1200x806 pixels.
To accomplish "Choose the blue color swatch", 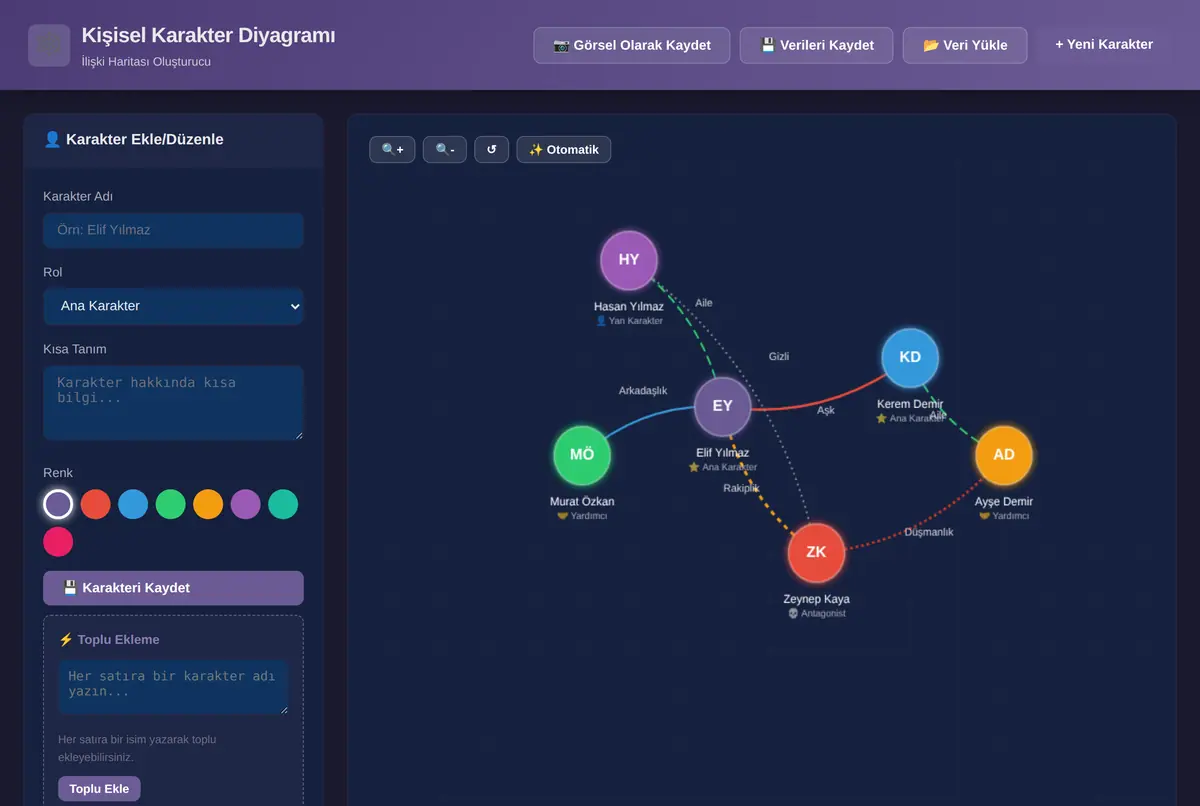I will coord(133,504).
